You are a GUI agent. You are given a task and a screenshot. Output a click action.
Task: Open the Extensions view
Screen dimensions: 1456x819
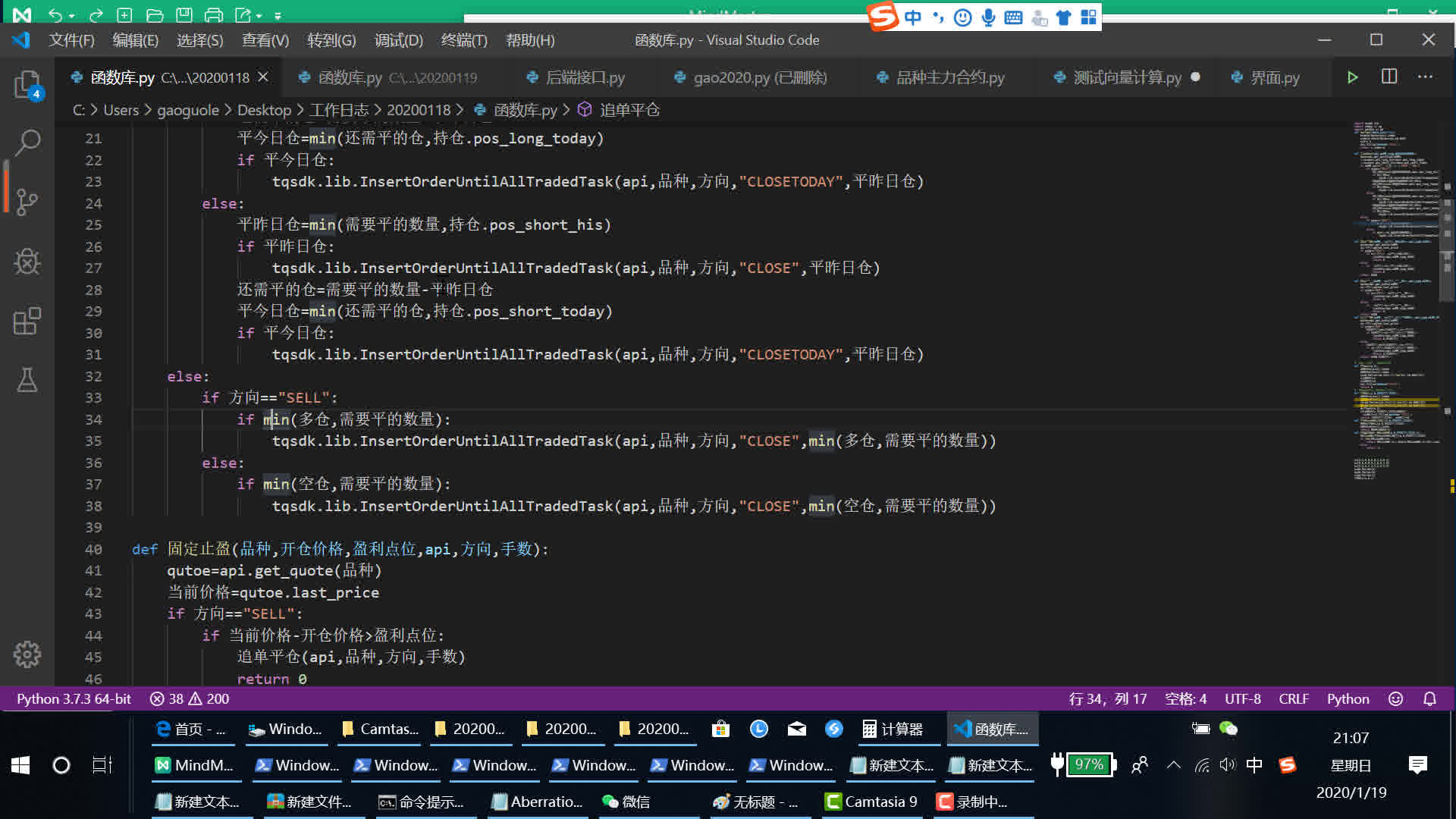[x=27, y=321]
